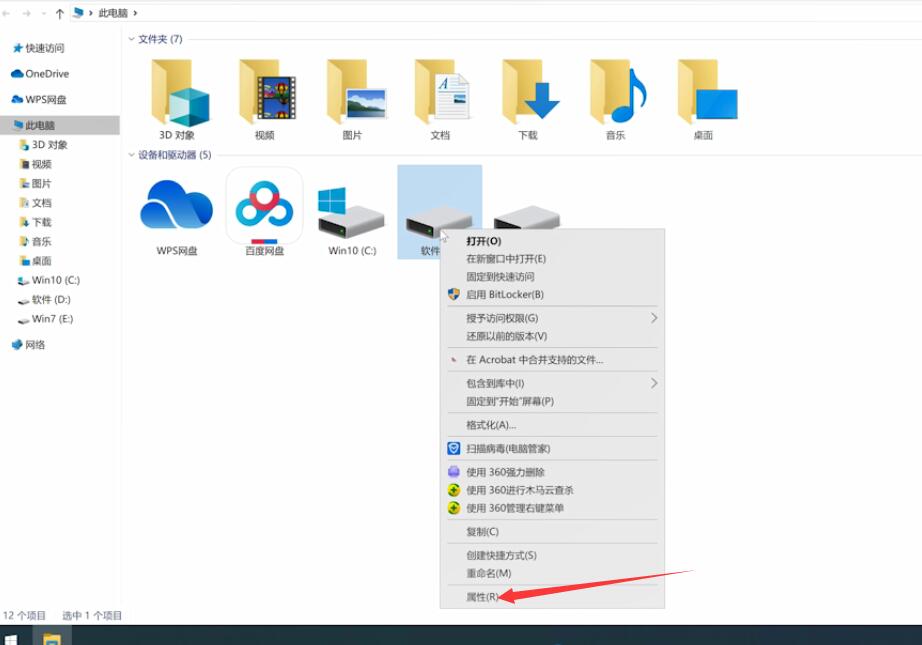
Task: Choose 使用 360强力删除 menu entry
Action: (x=552, y=472)
